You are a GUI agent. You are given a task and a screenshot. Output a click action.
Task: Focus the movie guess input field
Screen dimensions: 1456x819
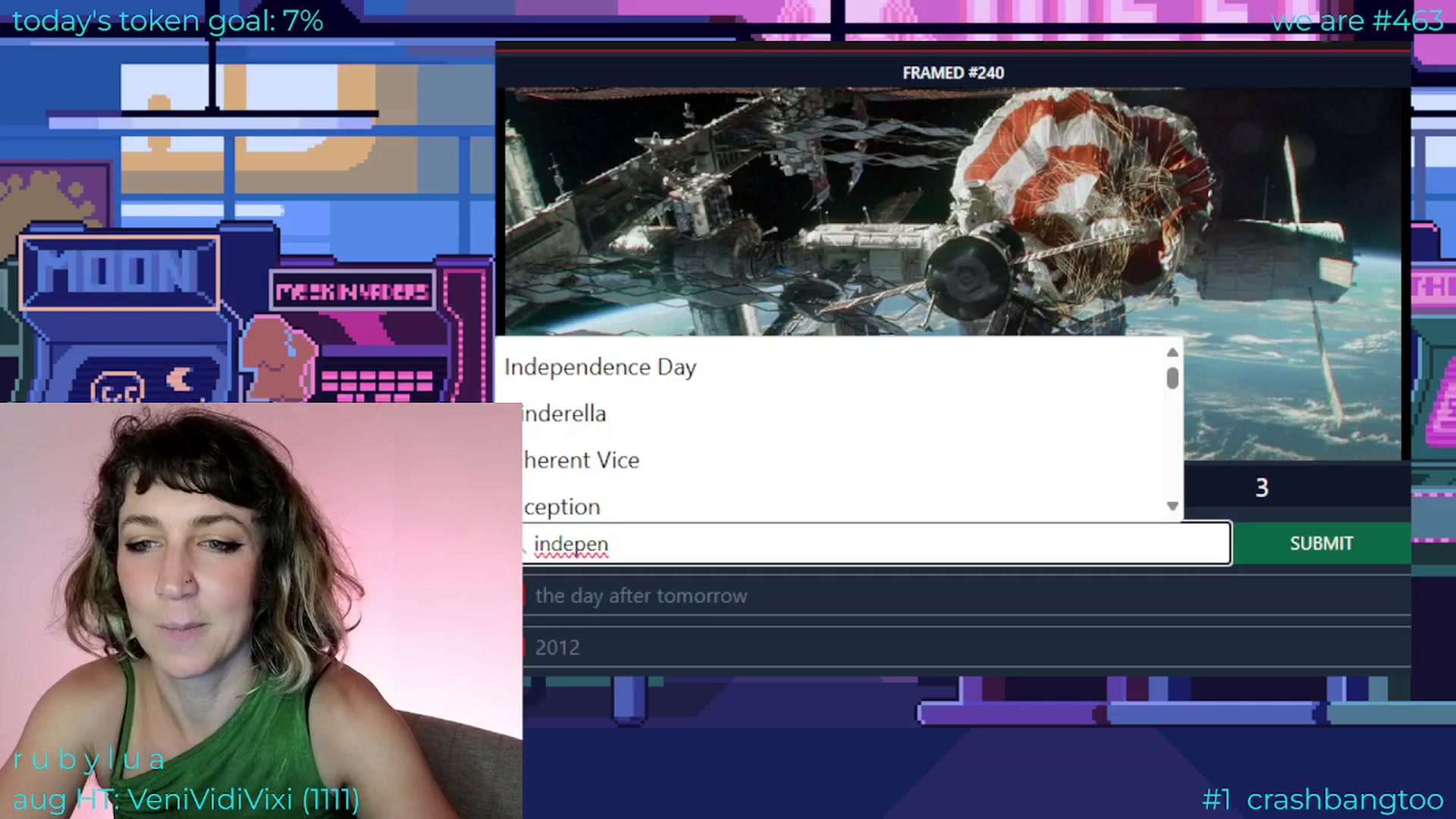877,544
